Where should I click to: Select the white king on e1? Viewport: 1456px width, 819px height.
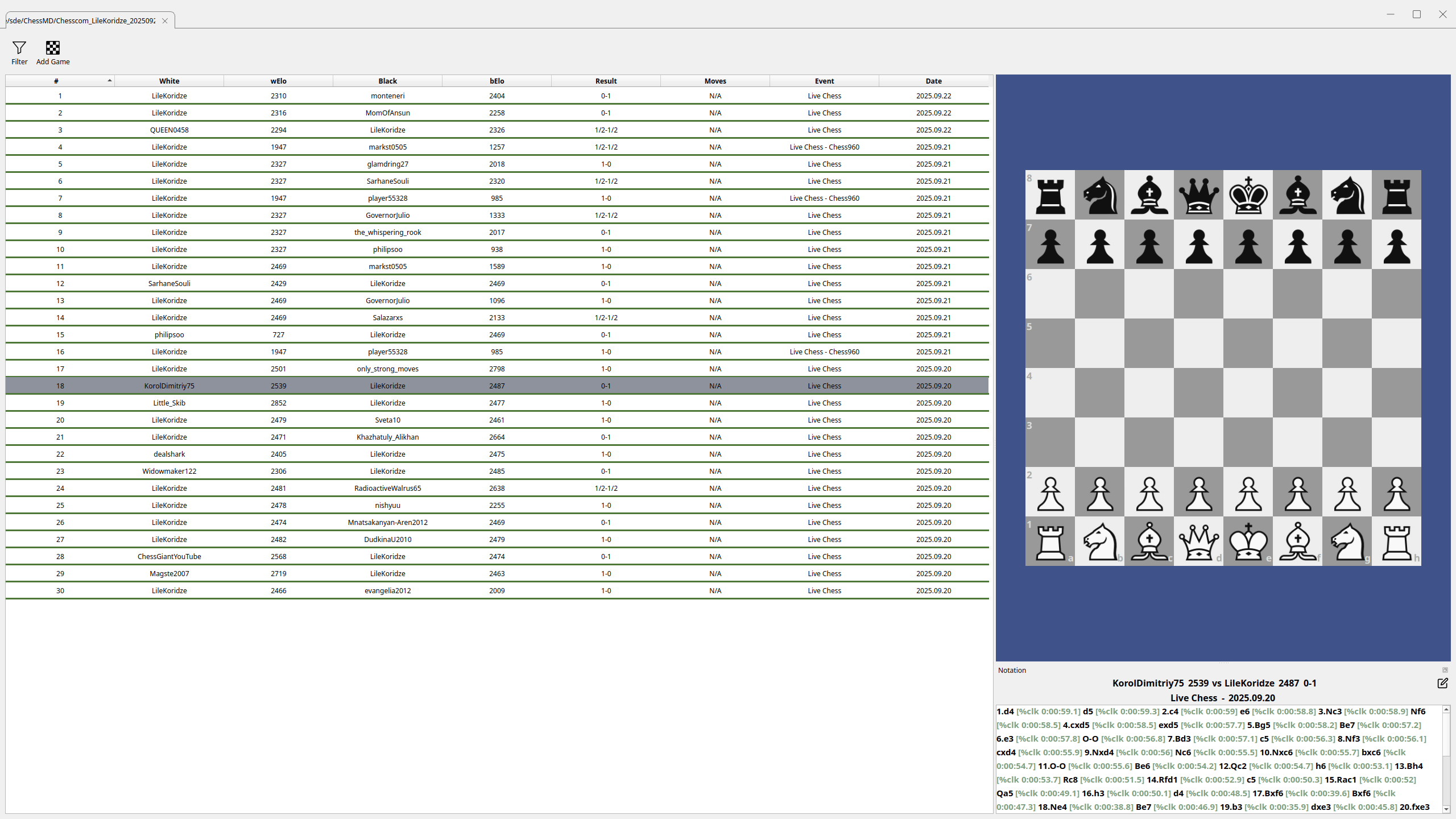coord(1248,541)
